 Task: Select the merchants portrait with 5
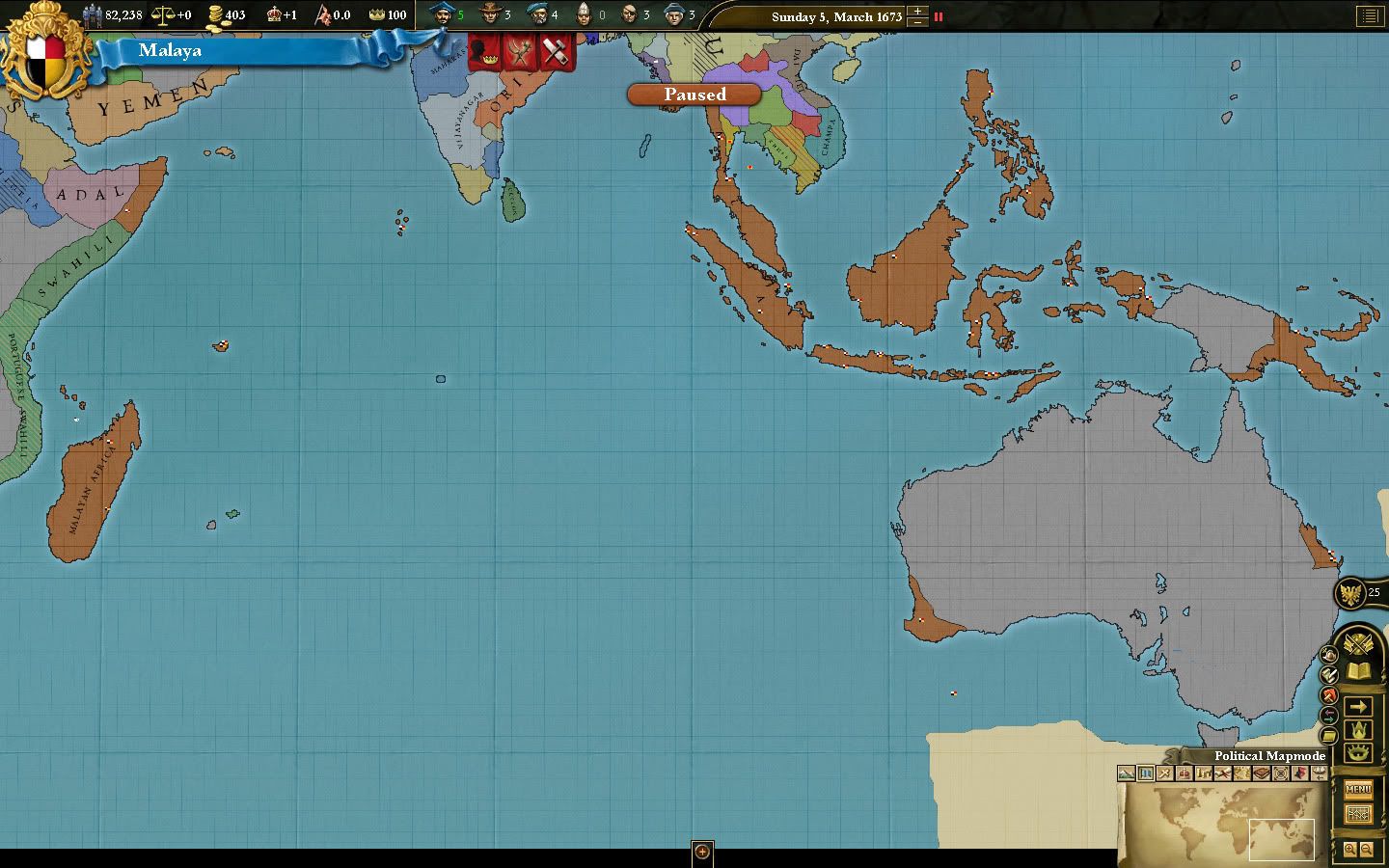click(442, 14)
